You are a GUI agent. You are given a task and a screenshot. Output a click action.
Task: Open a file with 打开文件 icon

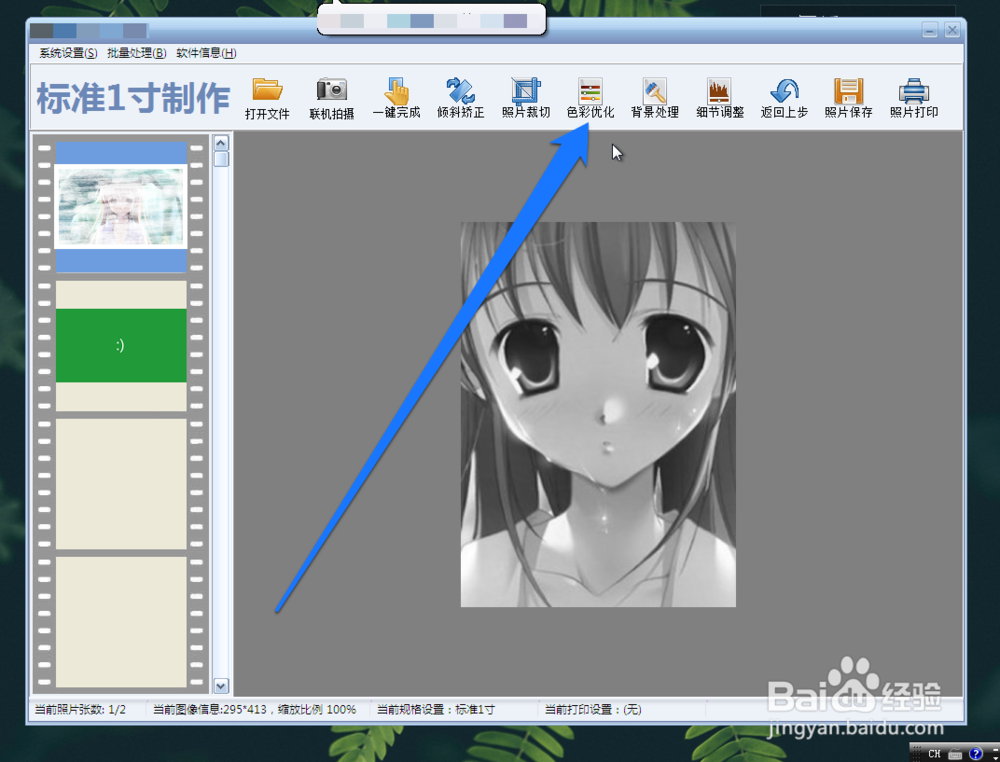[x=267, y=98]
